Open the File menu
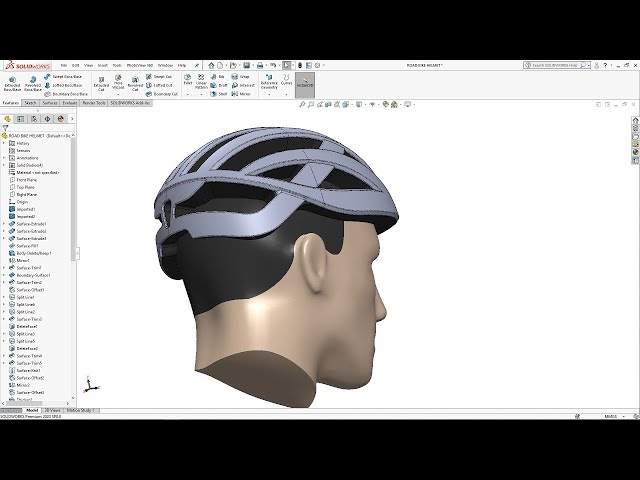Screen dimensions: 640x480 point(64,65)
